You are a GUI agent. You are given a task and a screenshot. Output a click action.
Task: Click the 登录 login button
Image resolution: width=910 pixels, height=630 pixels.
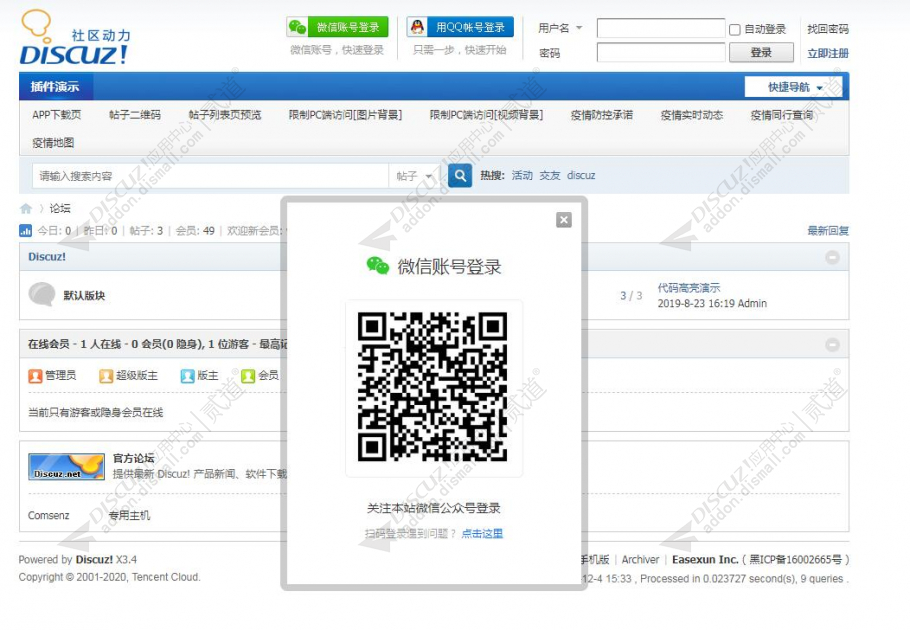(761, 53)
